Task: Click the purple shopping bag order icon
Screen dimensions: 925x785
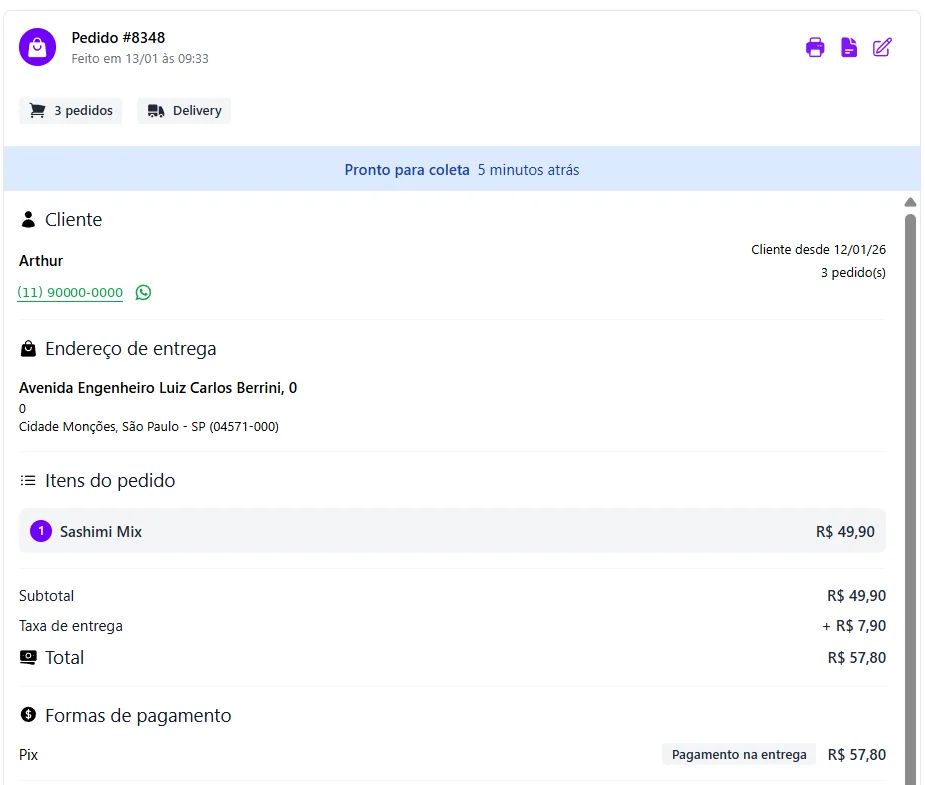Action: 37,47
